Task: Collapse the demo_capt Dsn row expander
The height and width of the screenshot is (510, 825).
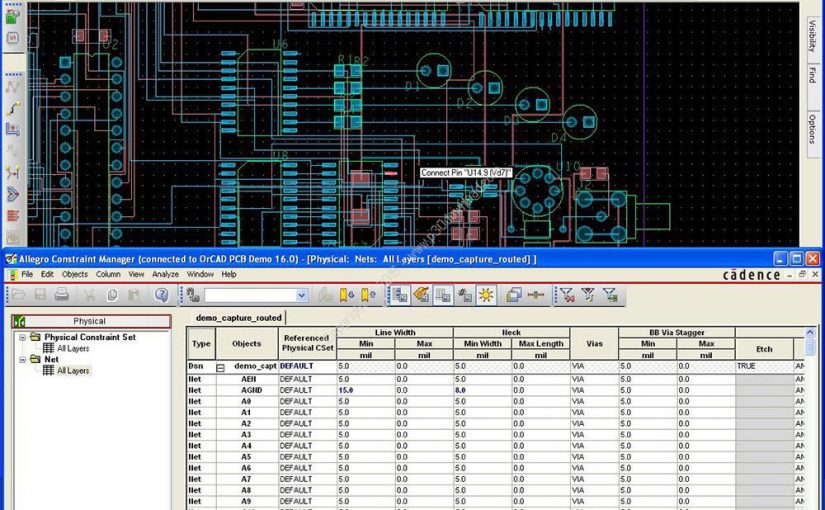Action: click(220, 367)
